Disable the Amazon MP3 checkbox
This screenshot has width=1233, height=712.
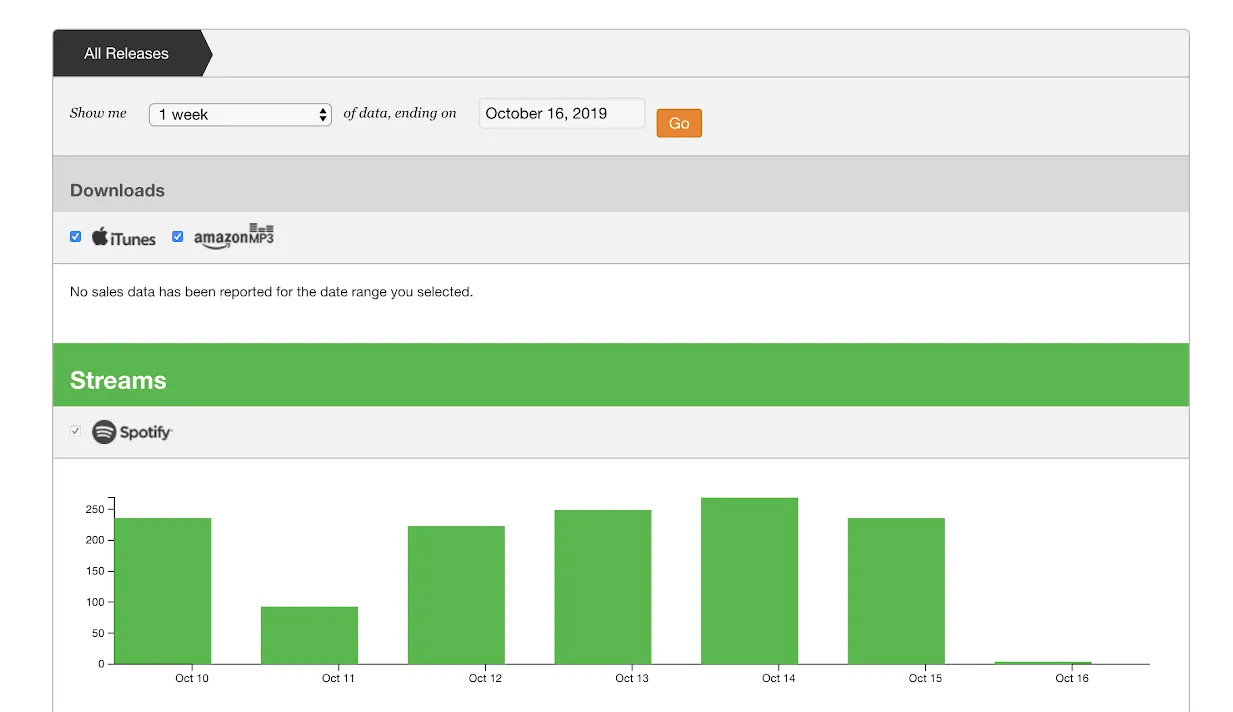[178, 236]
